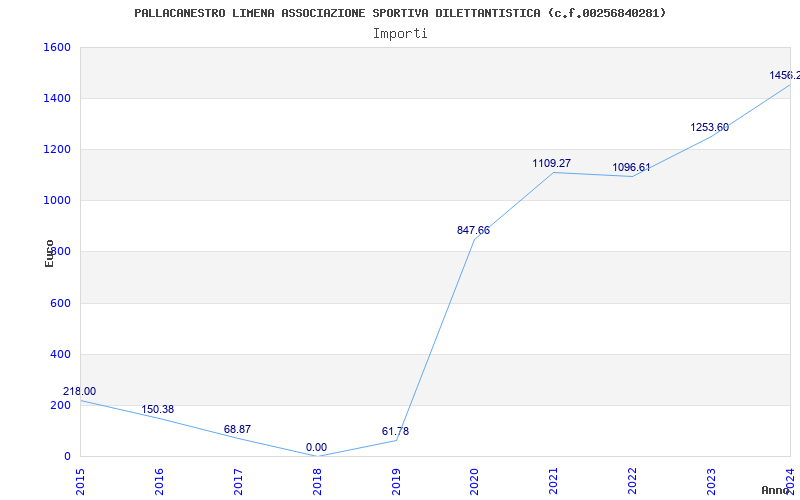Click the 2018 x-axis year label

pos(317,482)
